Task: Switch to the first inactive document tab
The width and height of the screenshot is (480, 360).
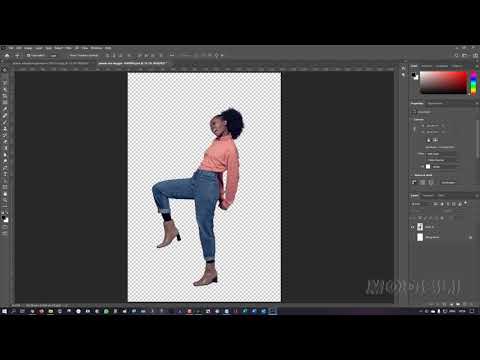Action: [x=52, y=63]
